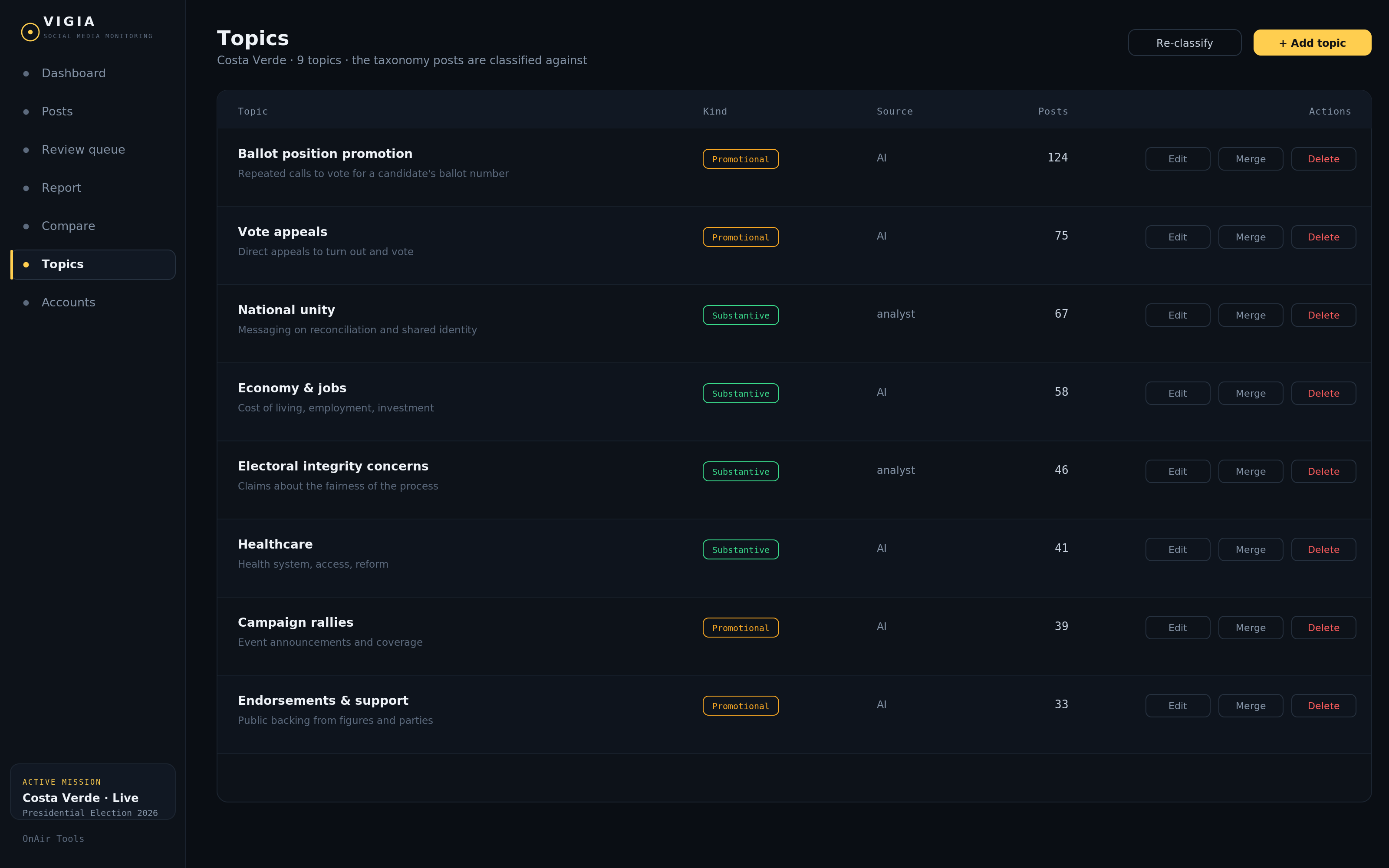Delete the Economy & jobs topic
1389x868 pixels.
(x=1323, y=393)
